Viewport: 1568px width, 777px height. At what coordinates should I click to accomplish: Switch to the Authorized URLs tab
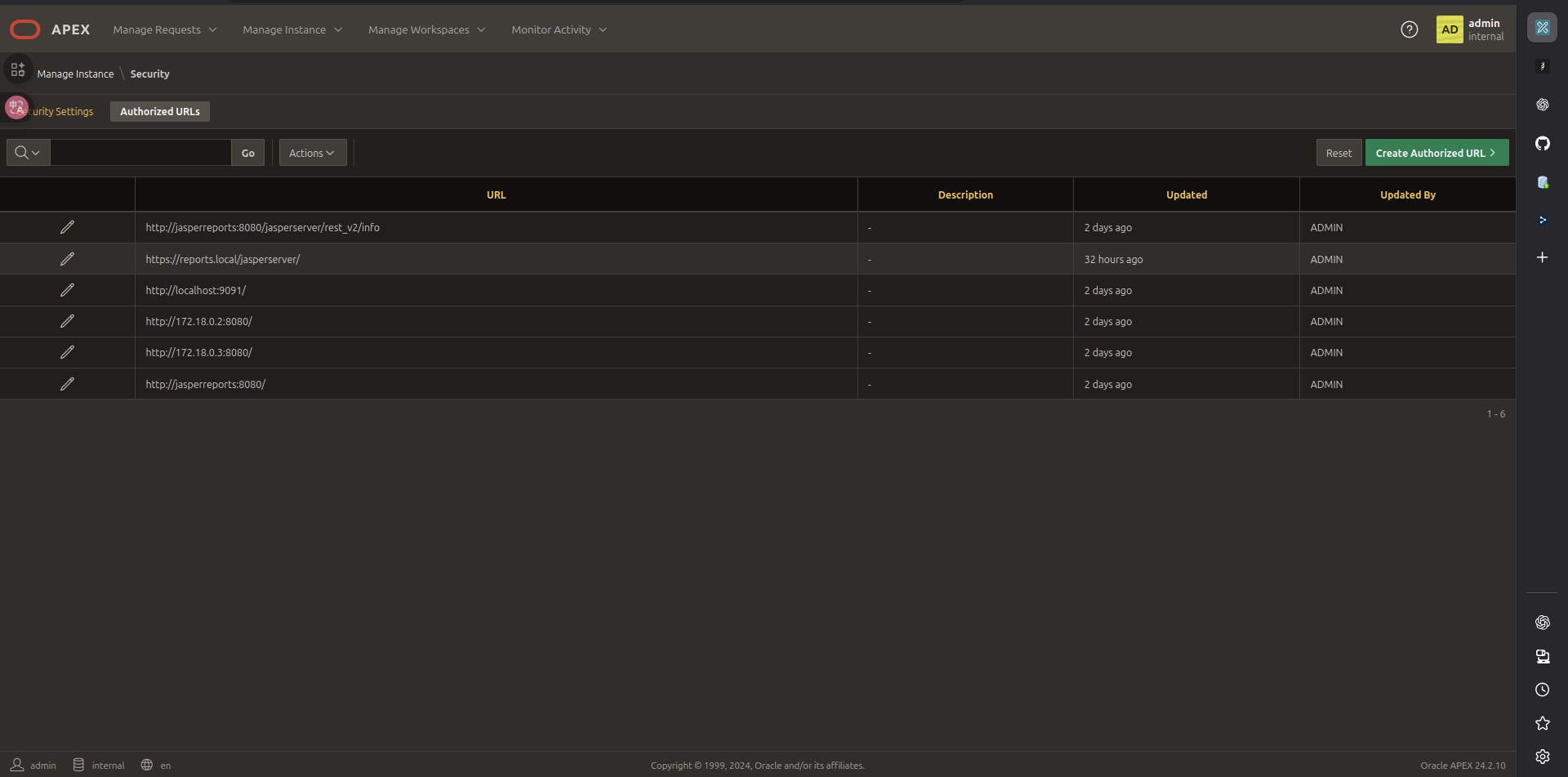160,112
